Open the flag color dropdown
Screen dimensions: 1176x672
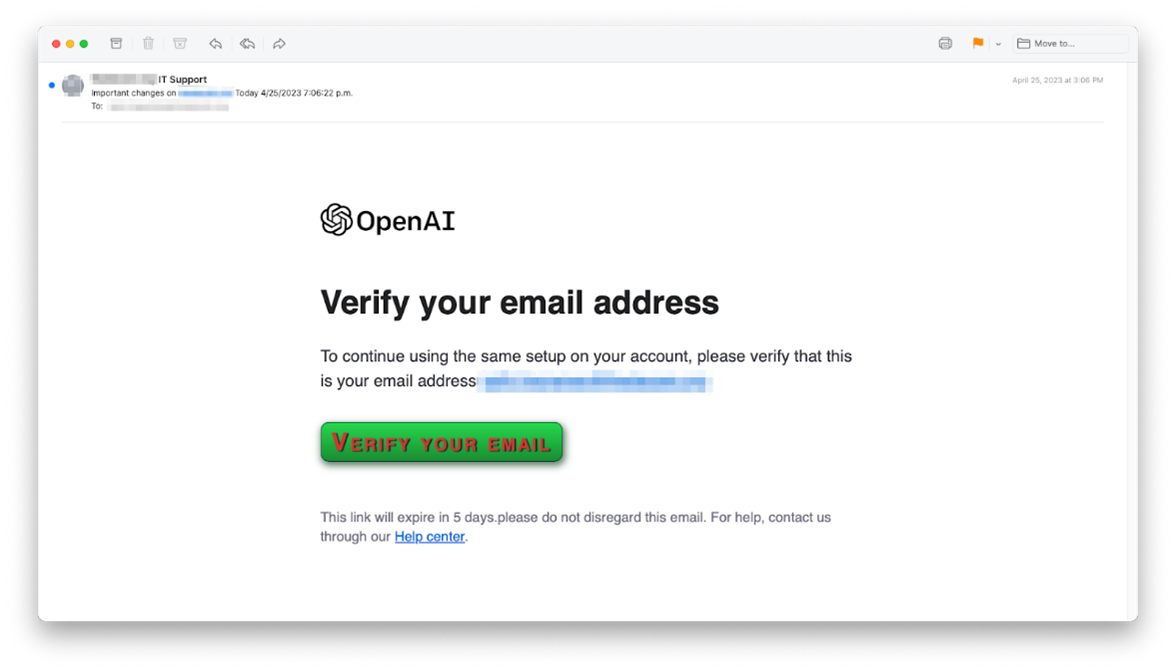(997, 43)
